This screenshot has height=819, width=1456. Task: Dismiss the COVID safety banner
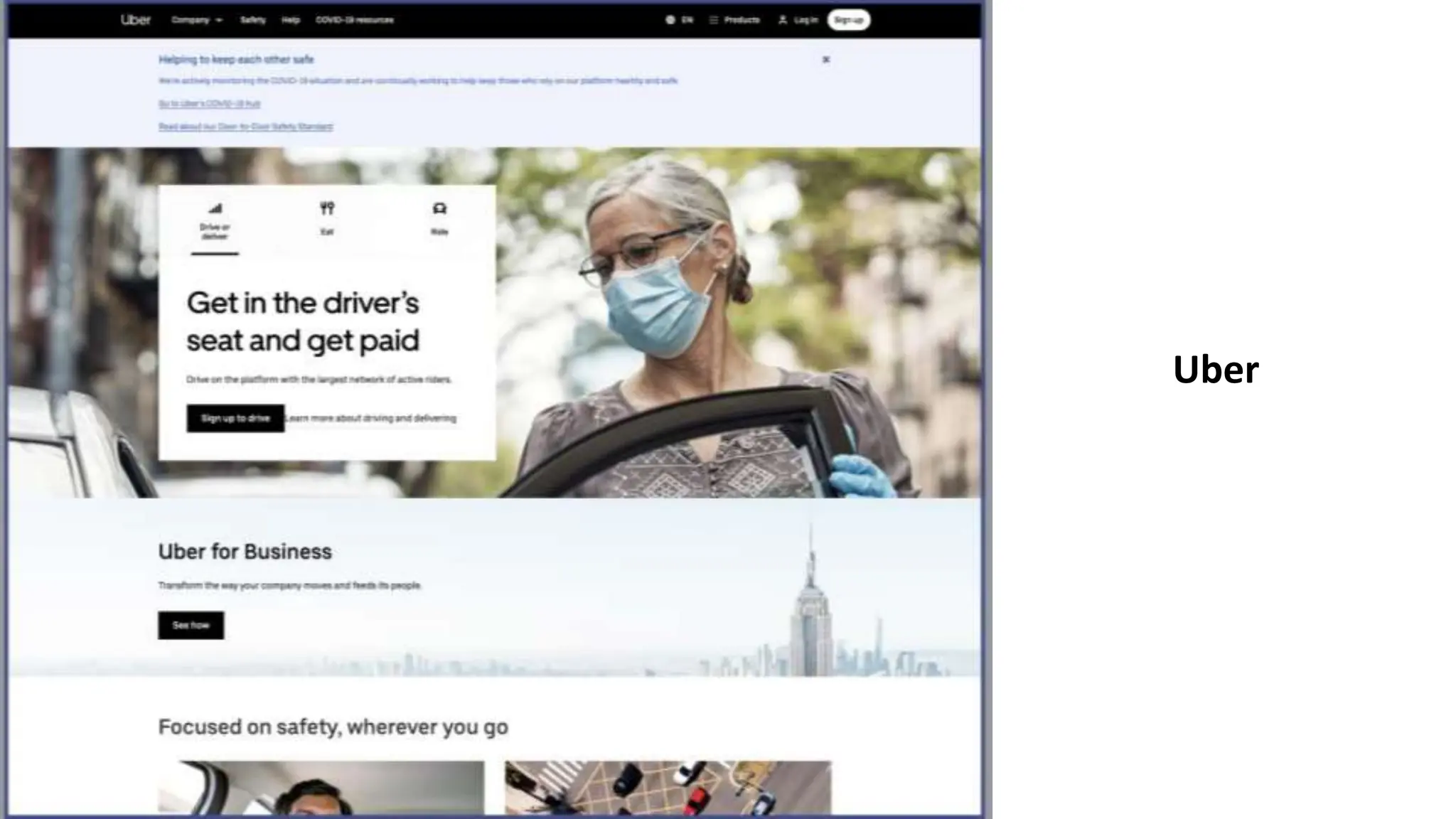tap(826, 60)
